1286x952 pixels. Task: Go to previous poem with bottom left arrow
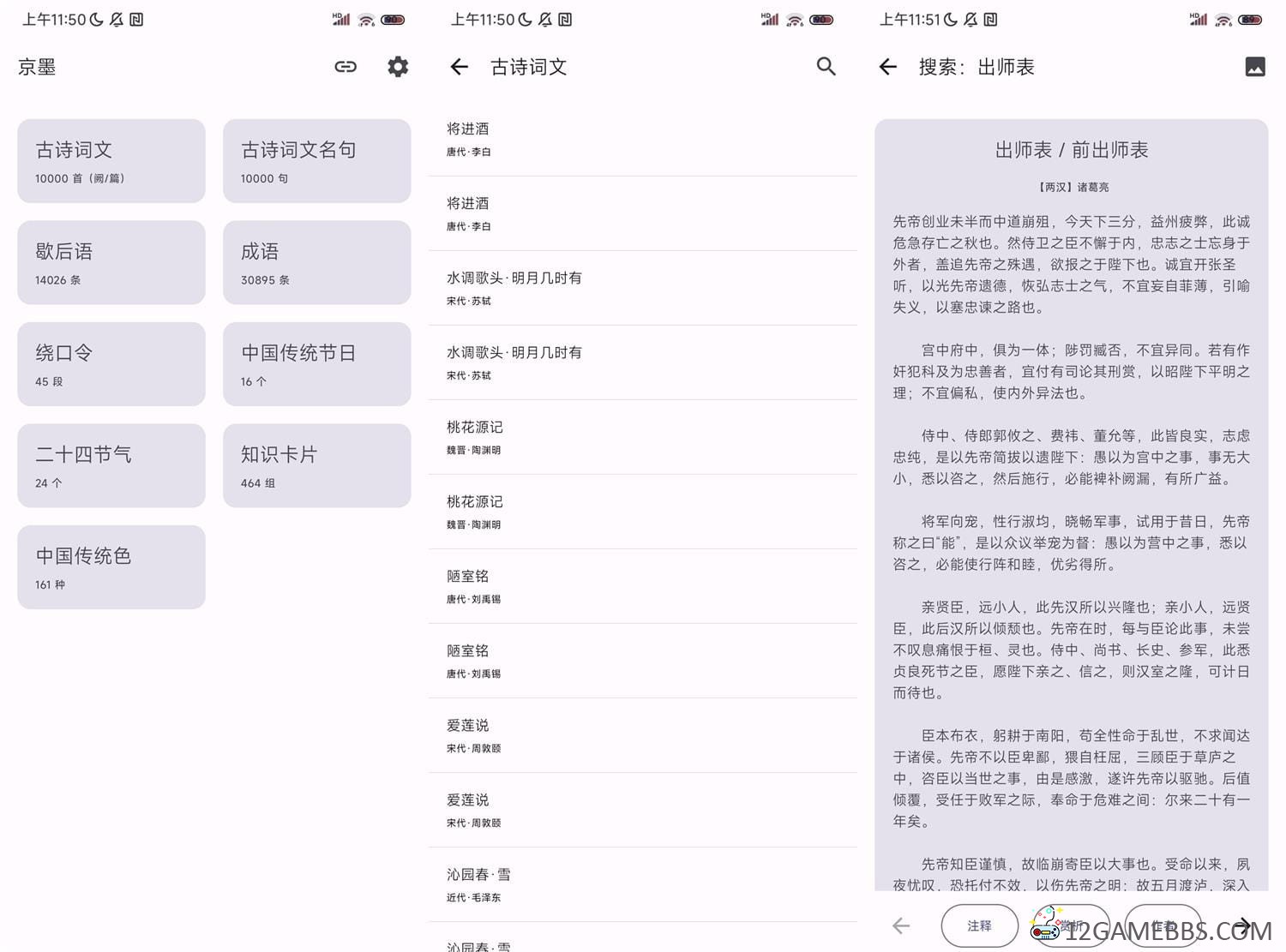[901, 925]
